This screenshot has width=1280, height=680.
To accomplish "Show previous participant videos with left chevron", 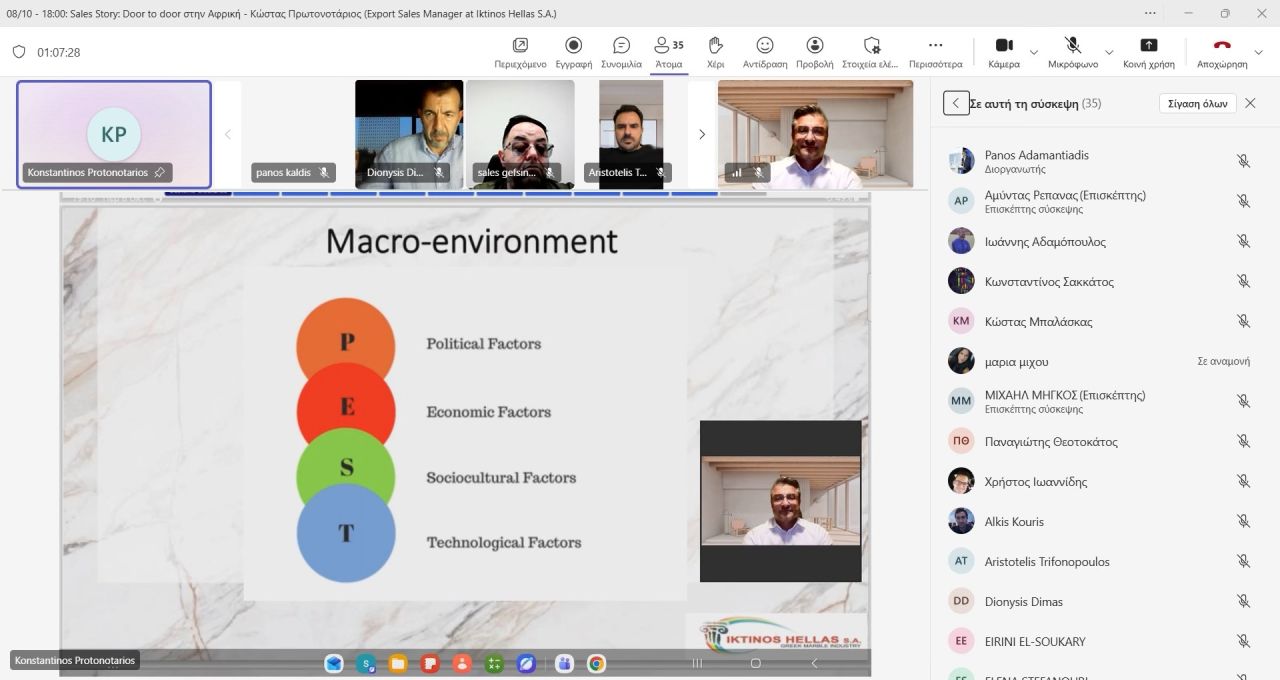I will pyautogui.click(x=228, y=134).
